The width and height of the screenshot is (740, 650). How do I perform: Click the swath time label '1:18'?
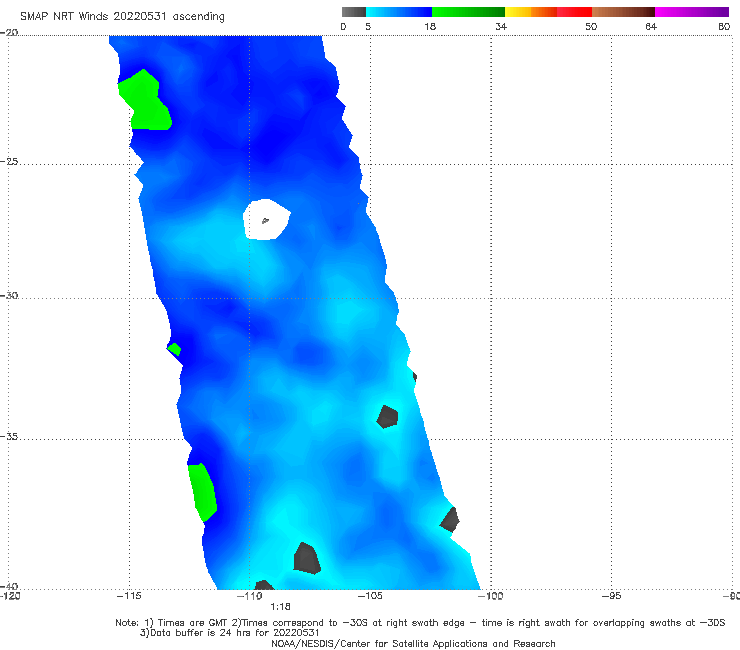tap(280, 607)
